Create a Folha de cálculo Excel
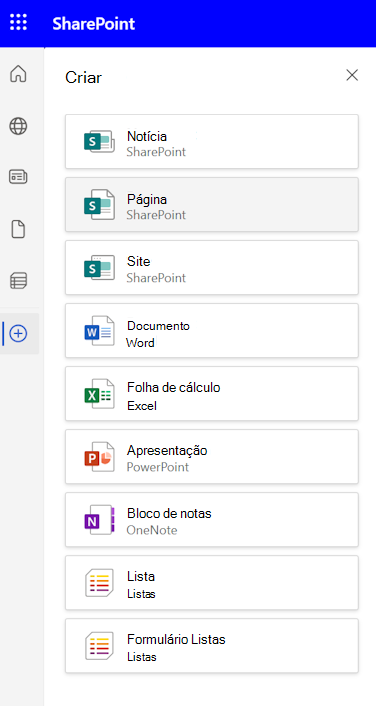 pos(212,394)
